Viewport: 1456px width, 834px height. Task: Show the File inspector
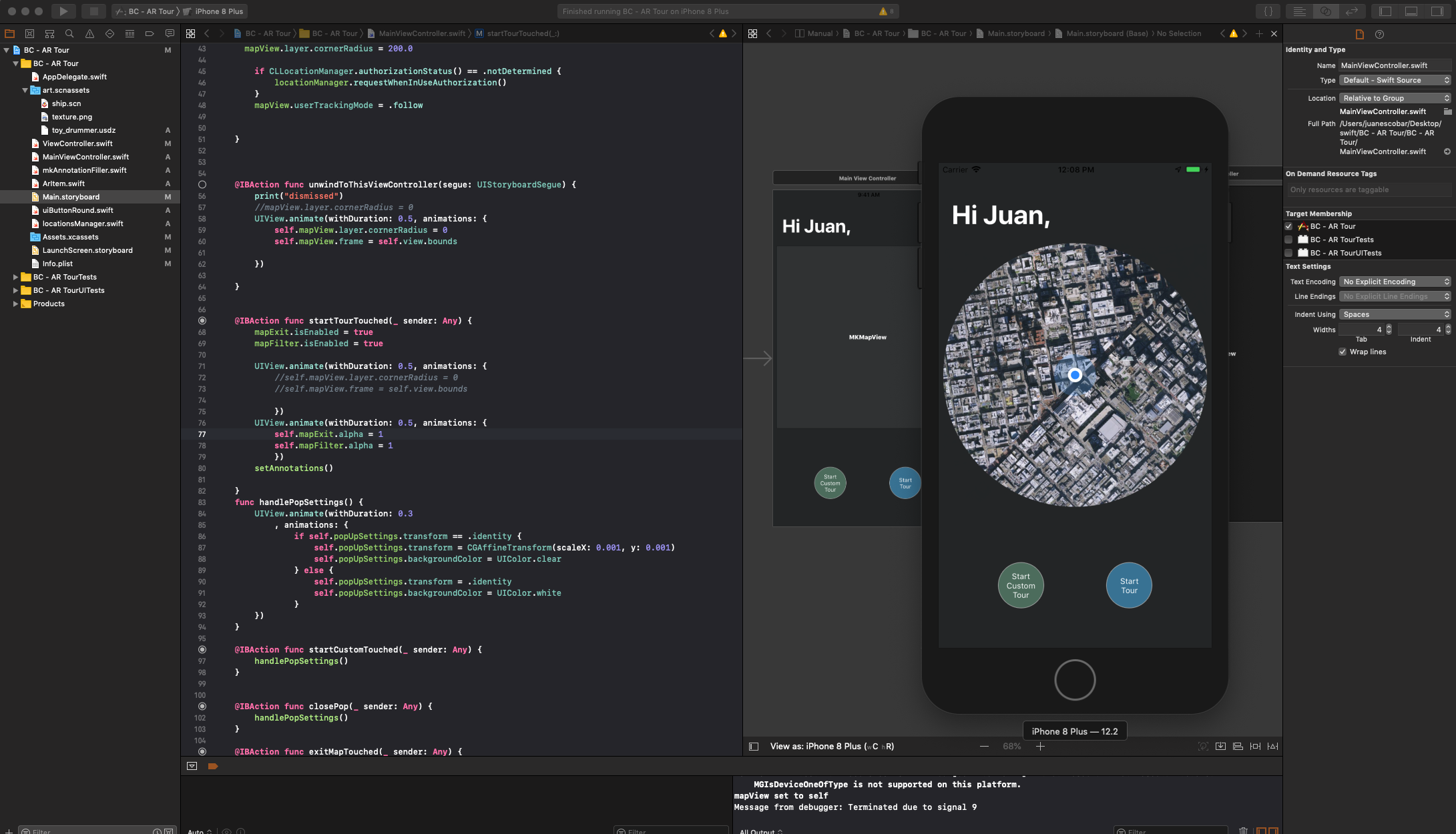[1360, 34]
